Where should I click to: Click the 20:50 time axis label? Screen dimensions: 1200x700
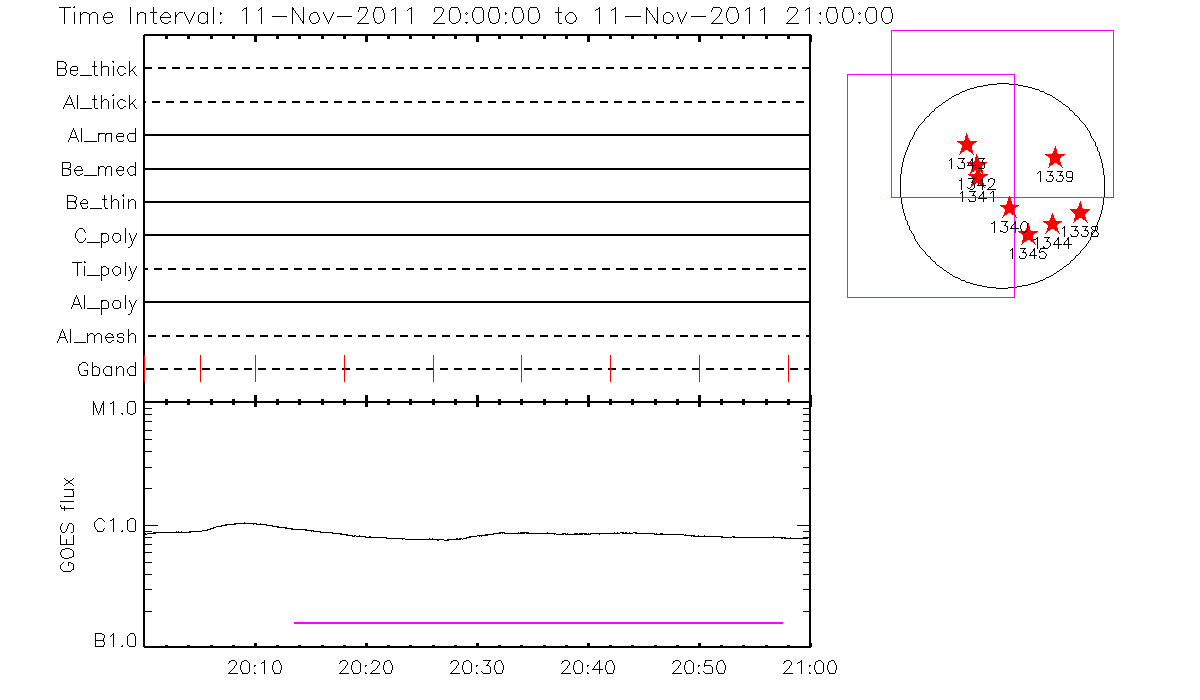pyautogui.click(x=699, y=667)
